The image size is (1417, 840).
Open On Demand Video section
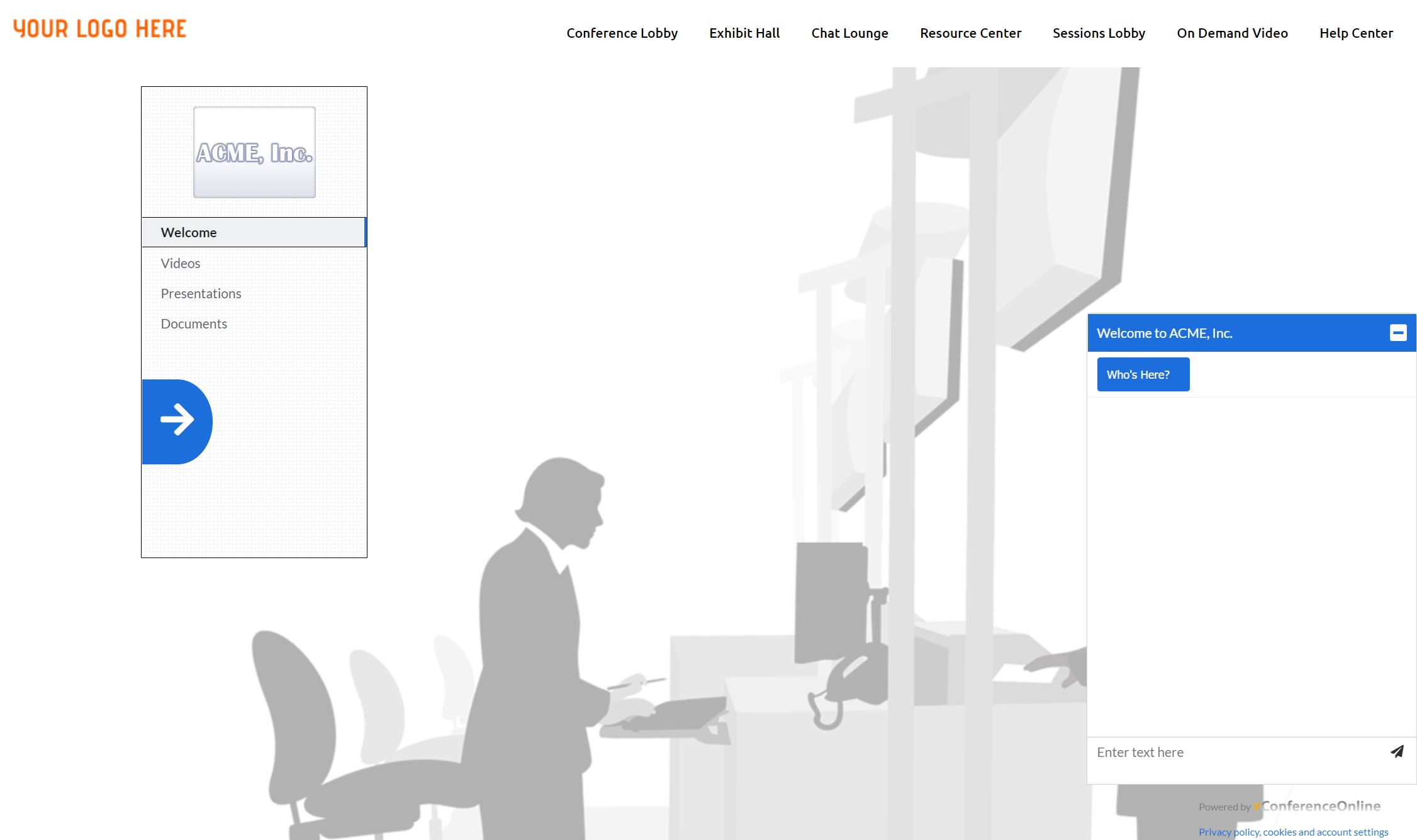coord(1232,33)
